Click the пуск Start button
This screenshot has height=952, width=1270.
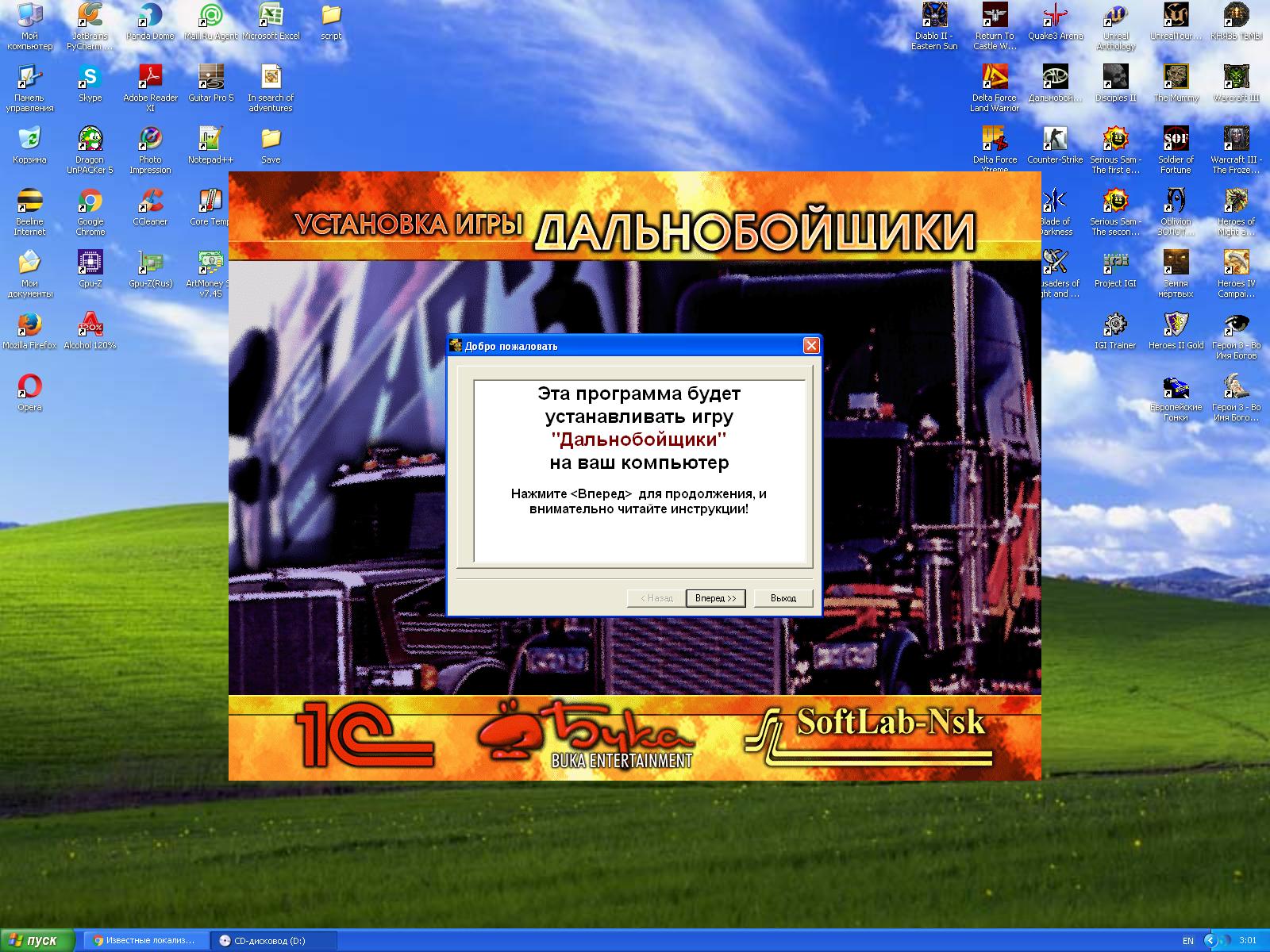coord(37,941)
